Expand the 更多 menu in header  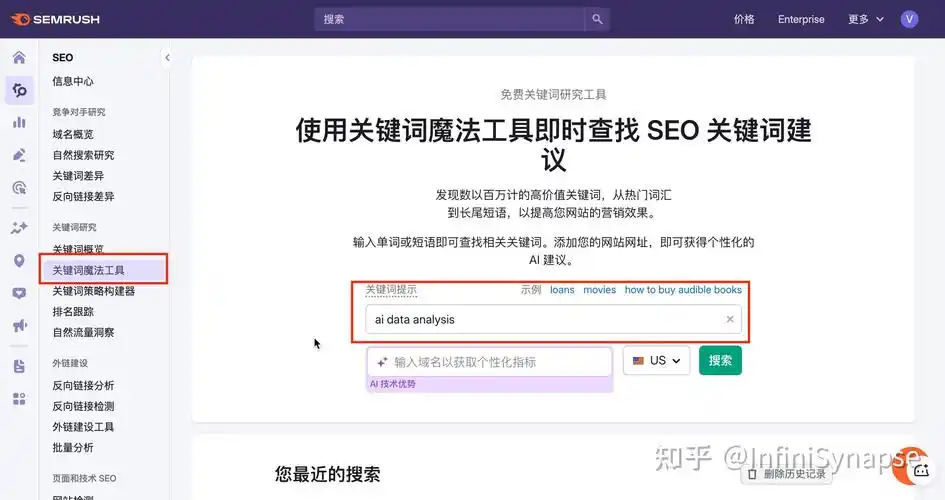click(x=865, y=19)
